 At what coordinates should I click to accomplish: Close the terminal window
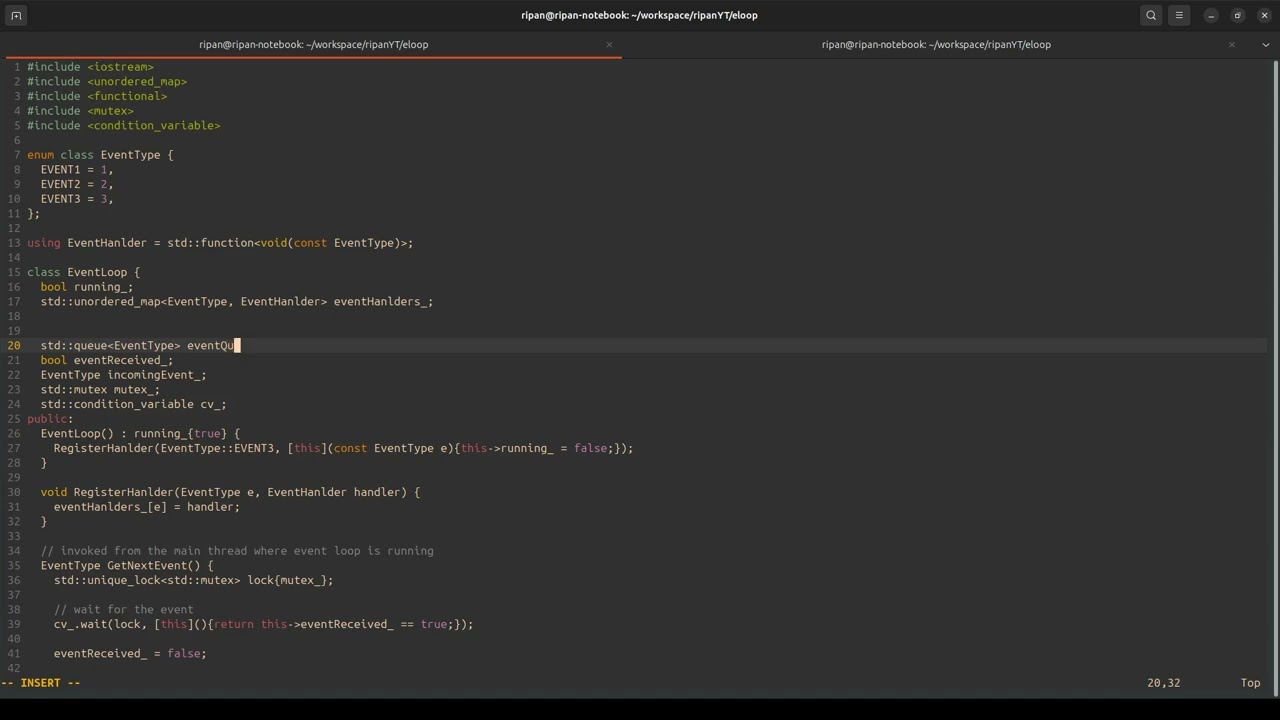point(1265,15)
